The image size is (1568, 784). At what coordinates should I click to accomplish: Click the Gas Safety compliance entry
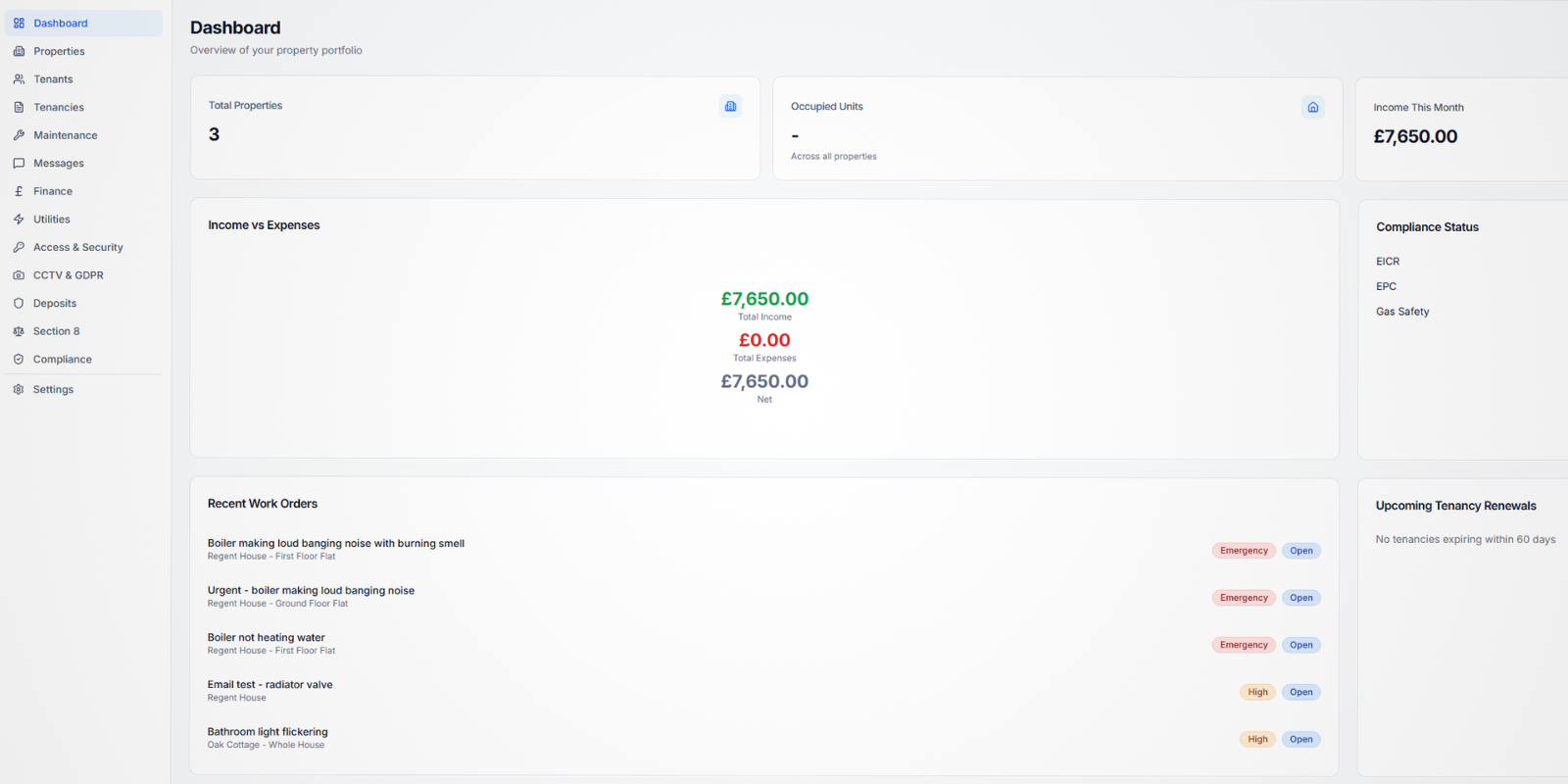tap(1402, 312)
